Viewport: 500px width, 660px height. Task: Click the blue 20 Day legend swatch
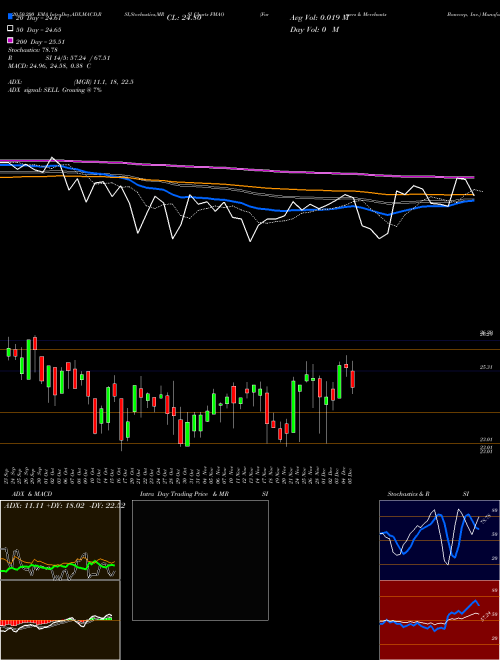[x=11, y=16]
